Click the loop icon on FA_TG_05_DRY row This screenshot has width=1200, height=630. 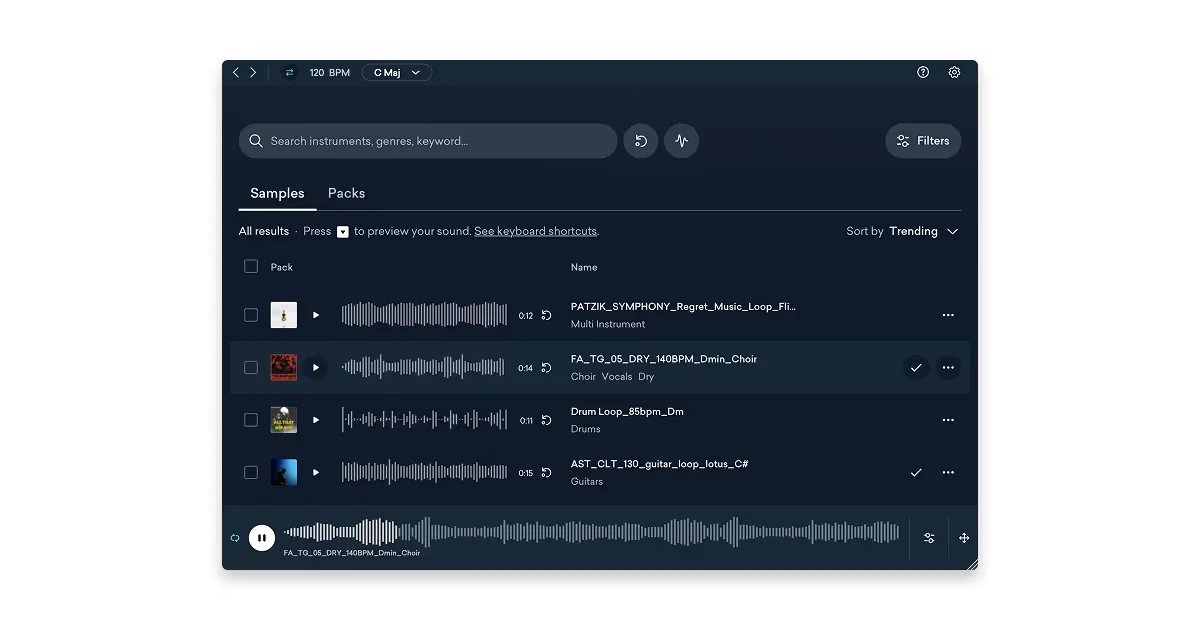pyautogui.click(x=546, y=367)
